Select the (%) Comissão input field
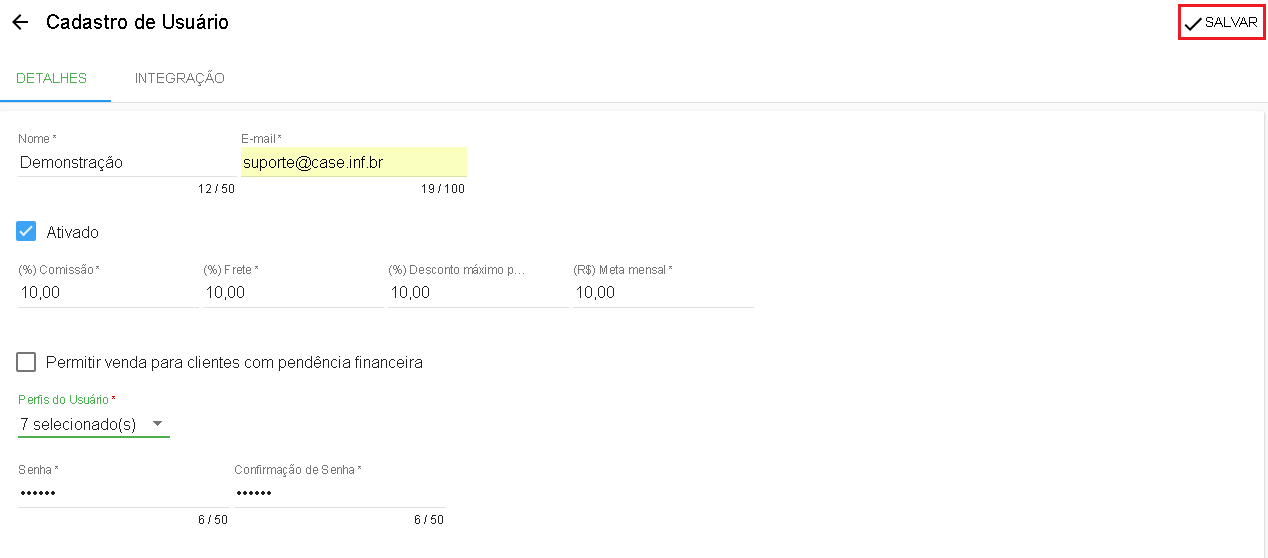The height and width of the screenshot is (558, 1268). [108, 292]
